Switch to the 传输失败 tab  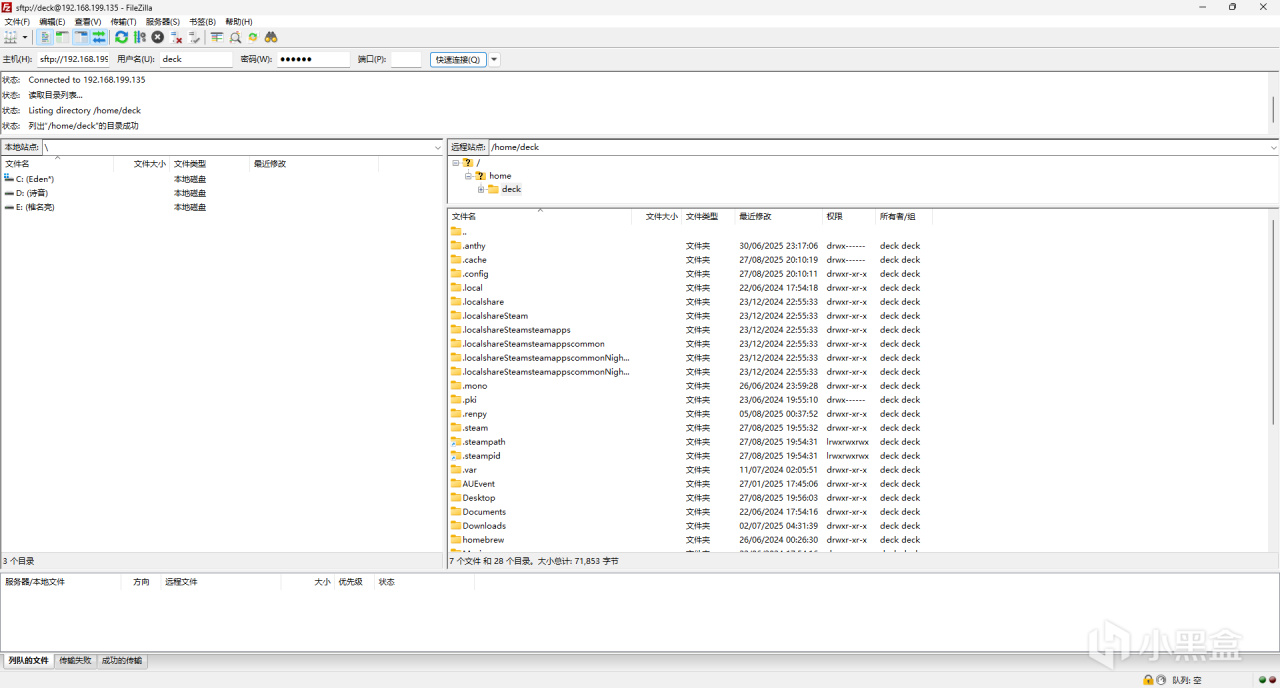(75, 661)
